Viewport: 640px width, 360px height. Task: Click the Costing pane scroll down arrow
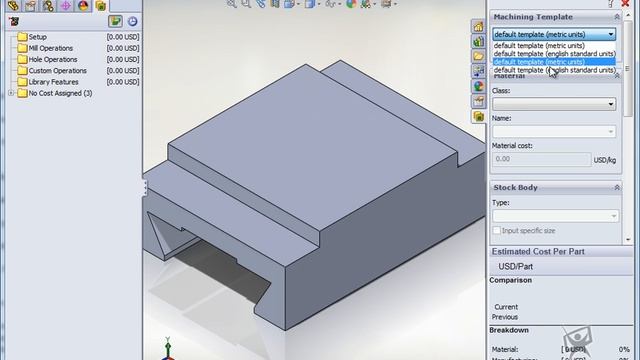pyautogui.click(x=628, y=240)
